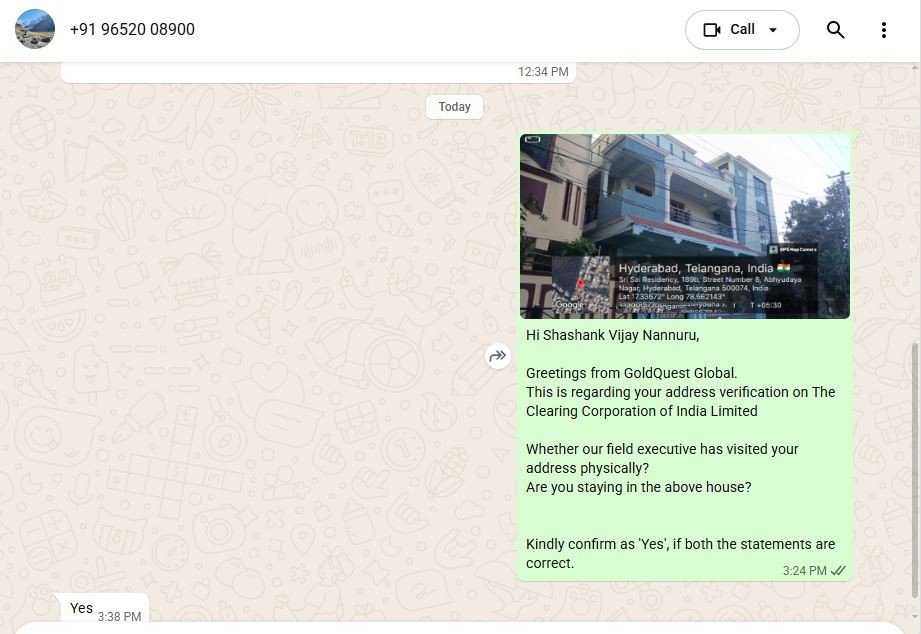
Task: Click the 12:34 PM timestamp
Action: pos(543,72)
